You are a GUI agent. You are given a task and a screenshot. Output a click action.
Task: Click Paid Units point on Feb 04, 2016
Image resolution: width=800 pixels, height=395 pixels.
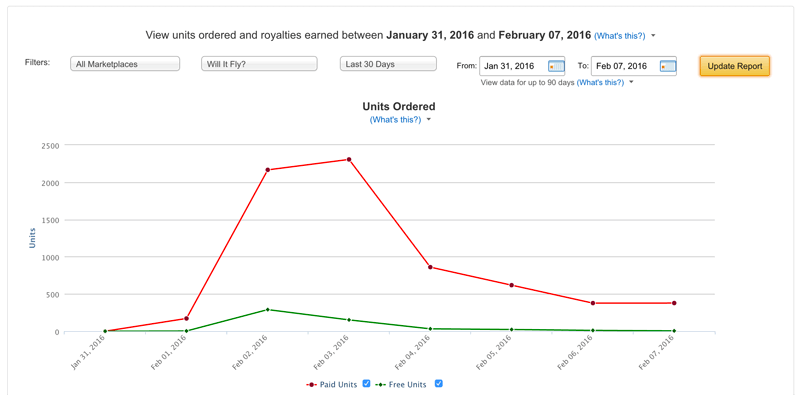tap(430, 267)
